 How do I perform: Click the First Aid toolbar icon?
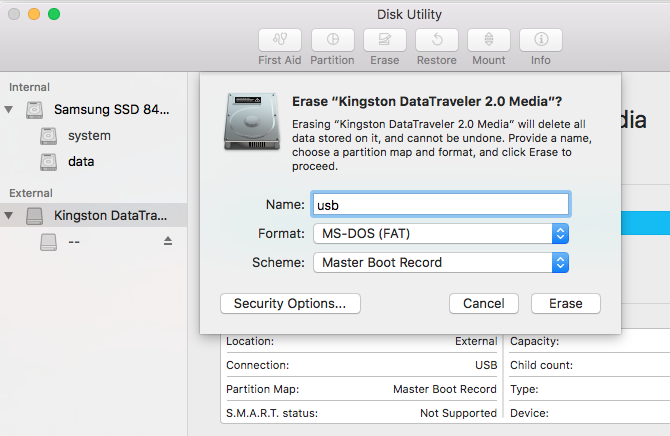point(280,40)
